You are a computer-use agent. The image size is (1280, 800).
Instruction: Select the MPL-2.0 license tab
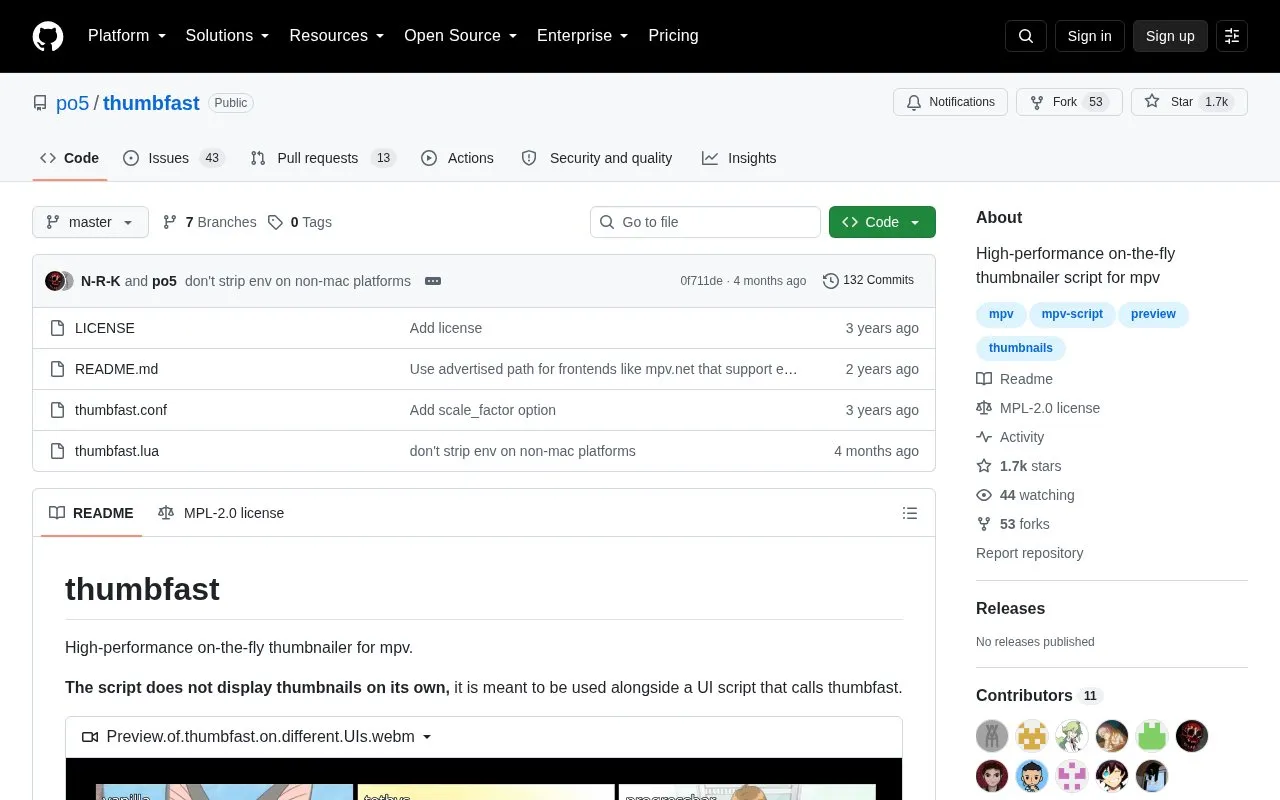click(221, 513)
